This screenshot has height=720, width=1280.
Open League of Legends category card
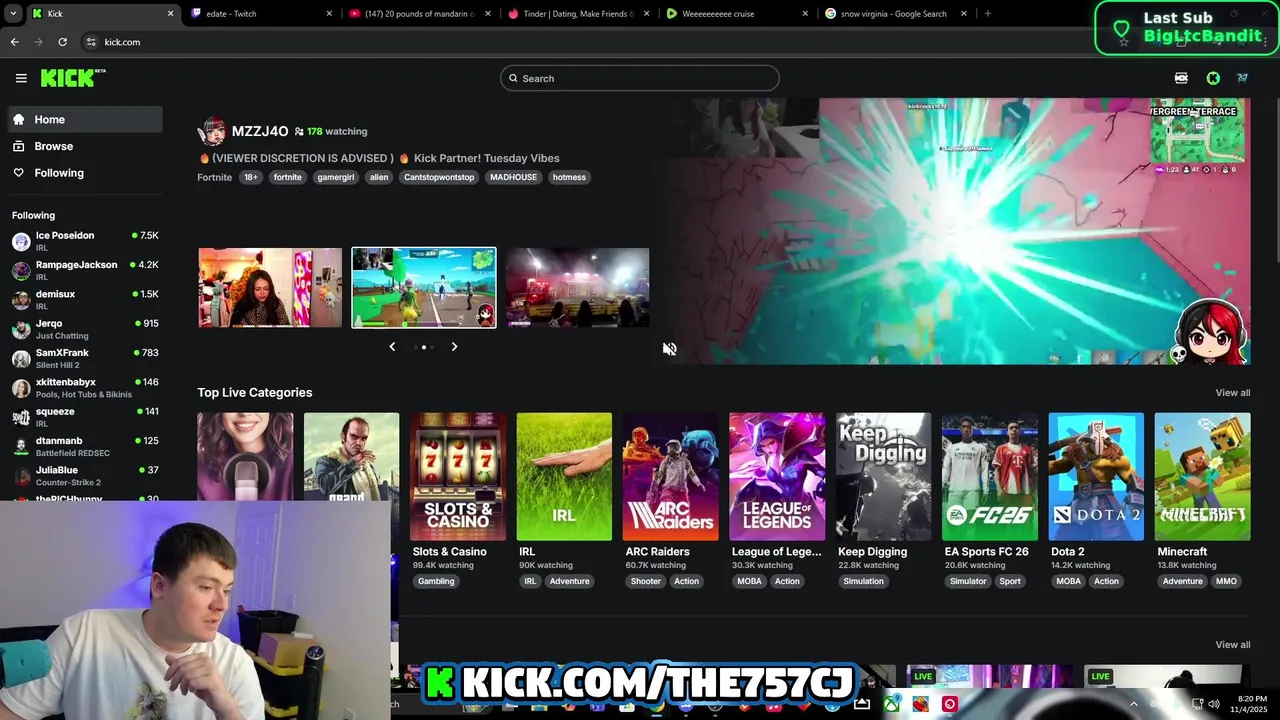coord(777,477)
